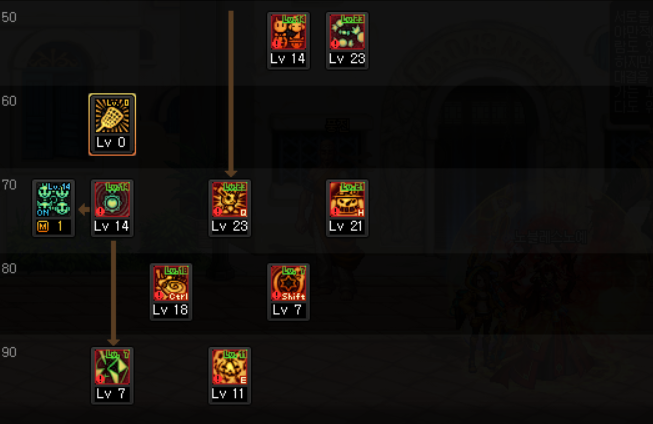Click the star circle skill bound to Shift

288,283
